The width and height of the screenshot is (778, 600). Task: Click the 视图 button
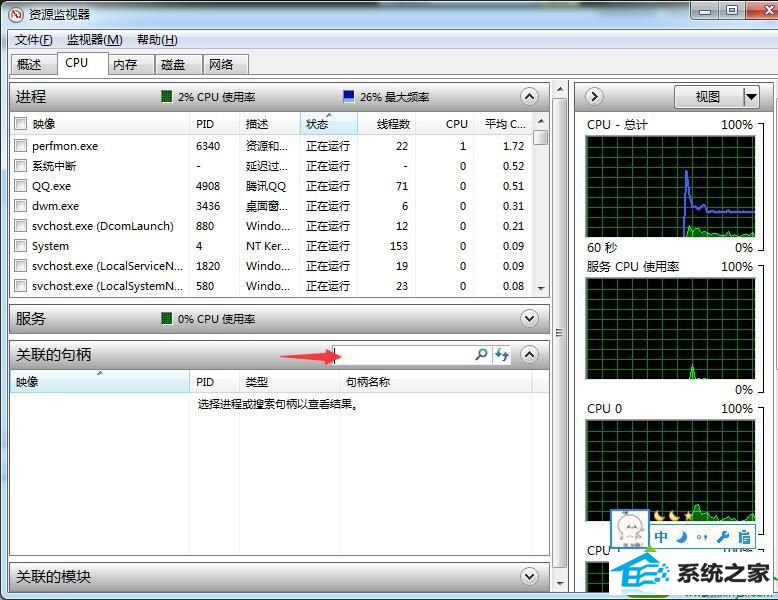click(709, 96)
